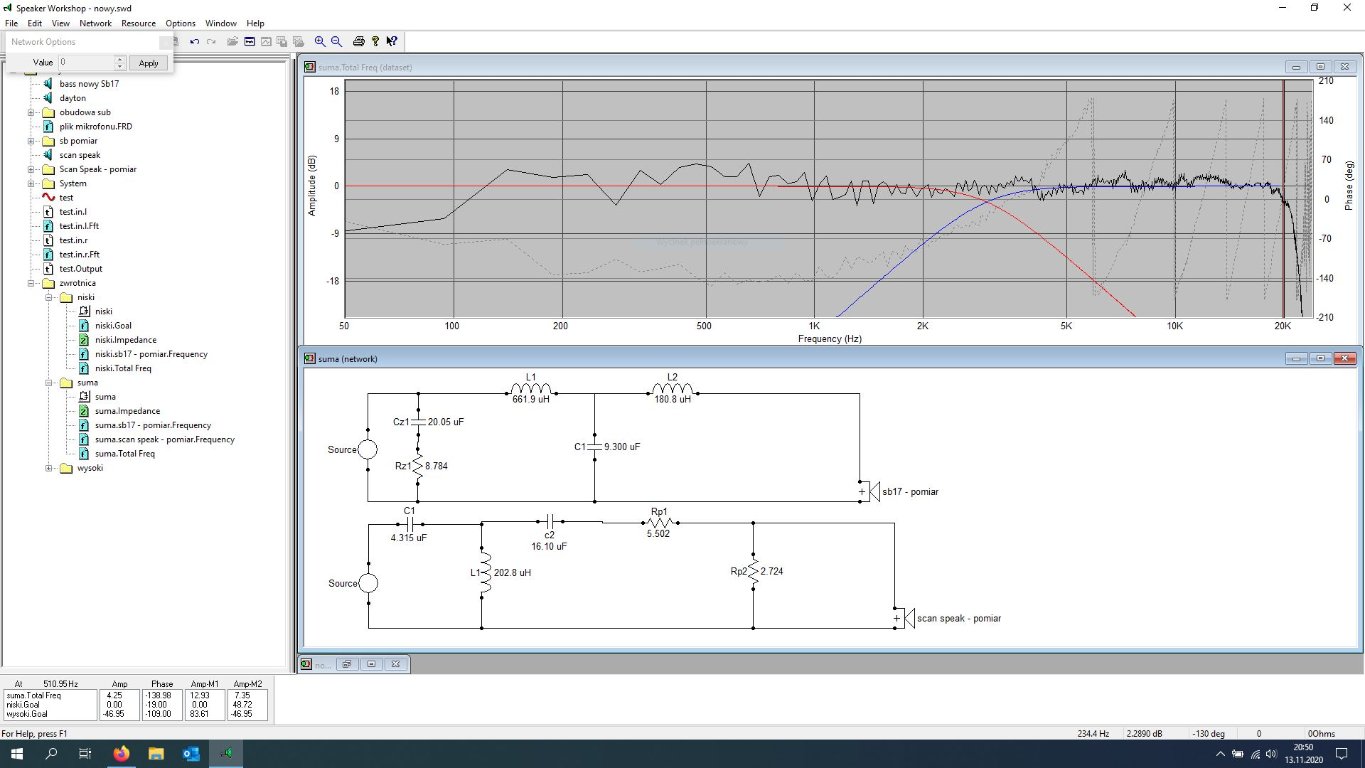Click the speaker icon beside scan speak
The height and width of the screenshot is (768, 1365).
(x=48, y=155)
